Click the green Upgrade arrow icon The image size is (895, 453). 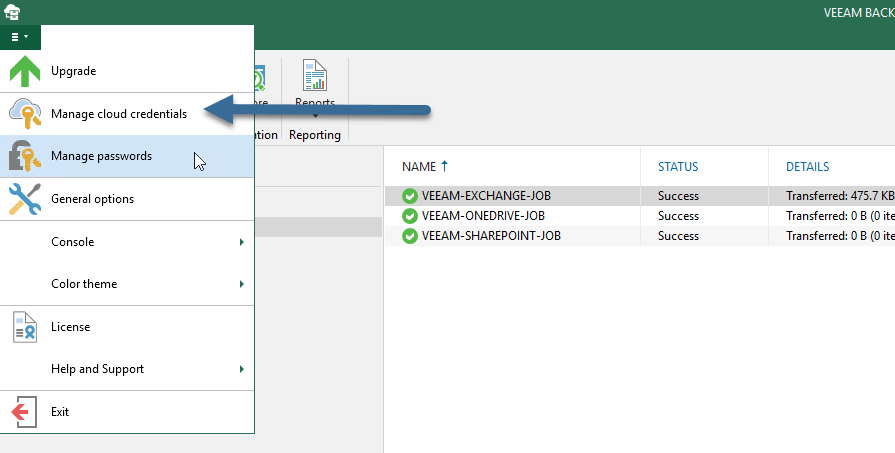(x=25, y=71)
